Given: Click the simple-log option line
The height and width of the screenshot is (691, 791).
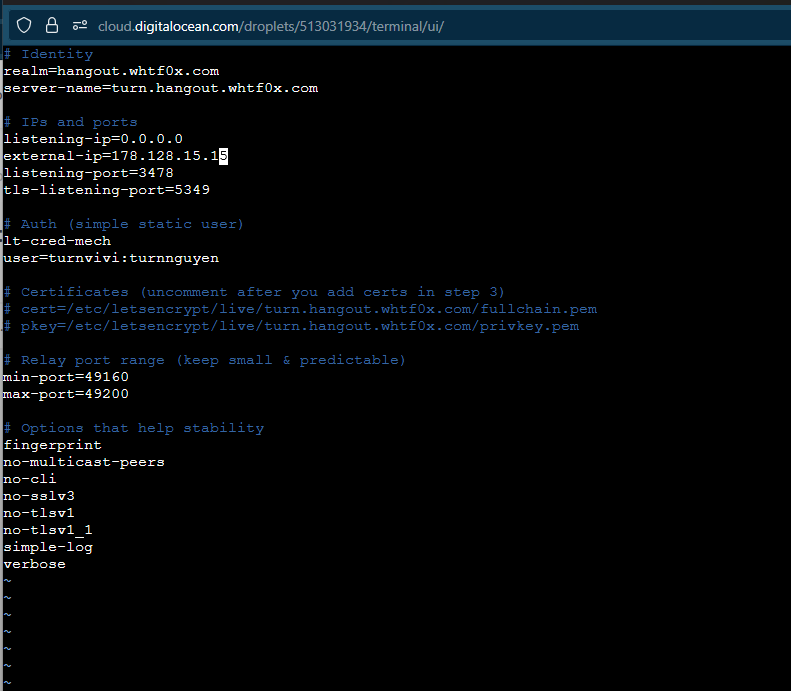Looking at the screenshot, I should coord(48,547).
